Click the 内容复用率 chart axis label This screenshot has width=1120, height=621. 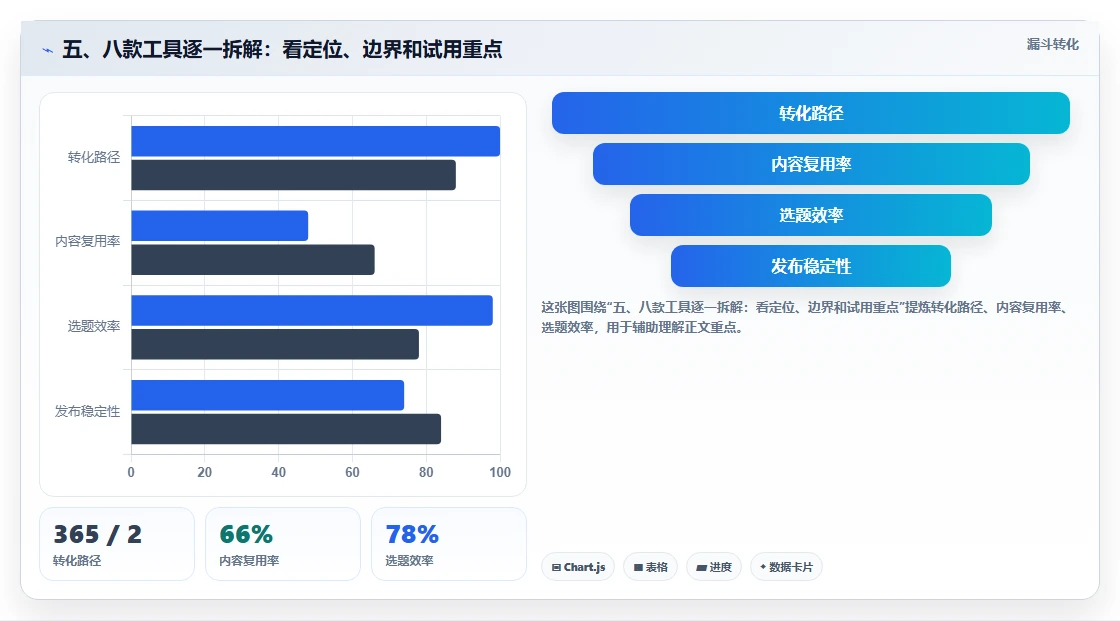coord(87,242)
